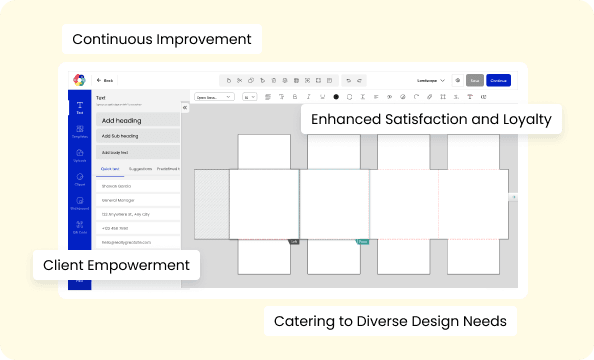Click the copy icon next to scissors
The image size is (594, 360).
point(251,80)
